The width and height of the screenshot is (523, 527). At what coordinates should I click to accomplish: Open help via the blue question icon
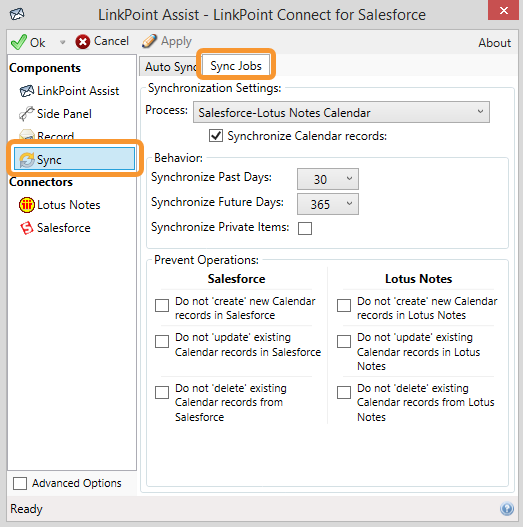[507, 509]
